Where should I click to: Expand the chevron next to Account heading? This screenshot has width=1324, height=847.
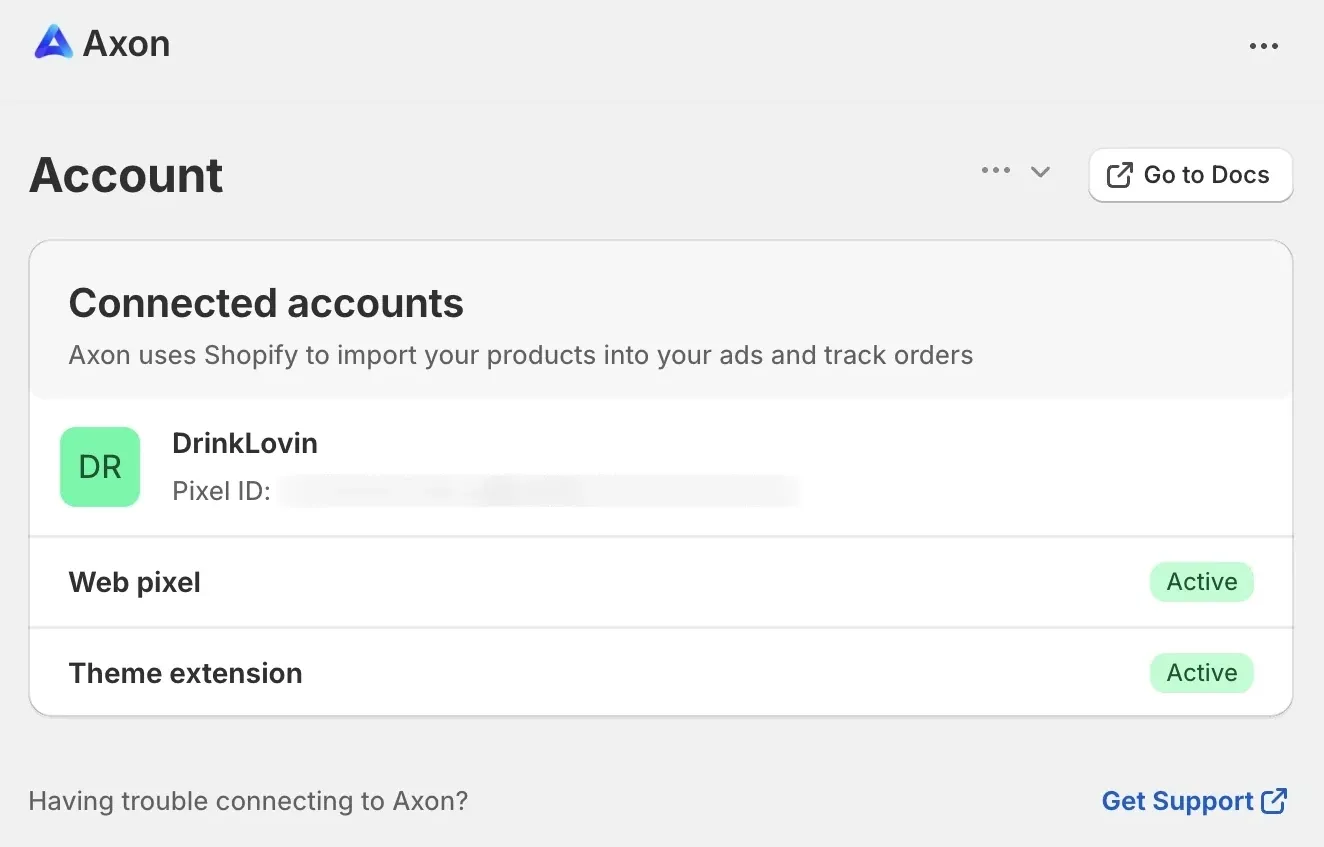[1041, 171]
